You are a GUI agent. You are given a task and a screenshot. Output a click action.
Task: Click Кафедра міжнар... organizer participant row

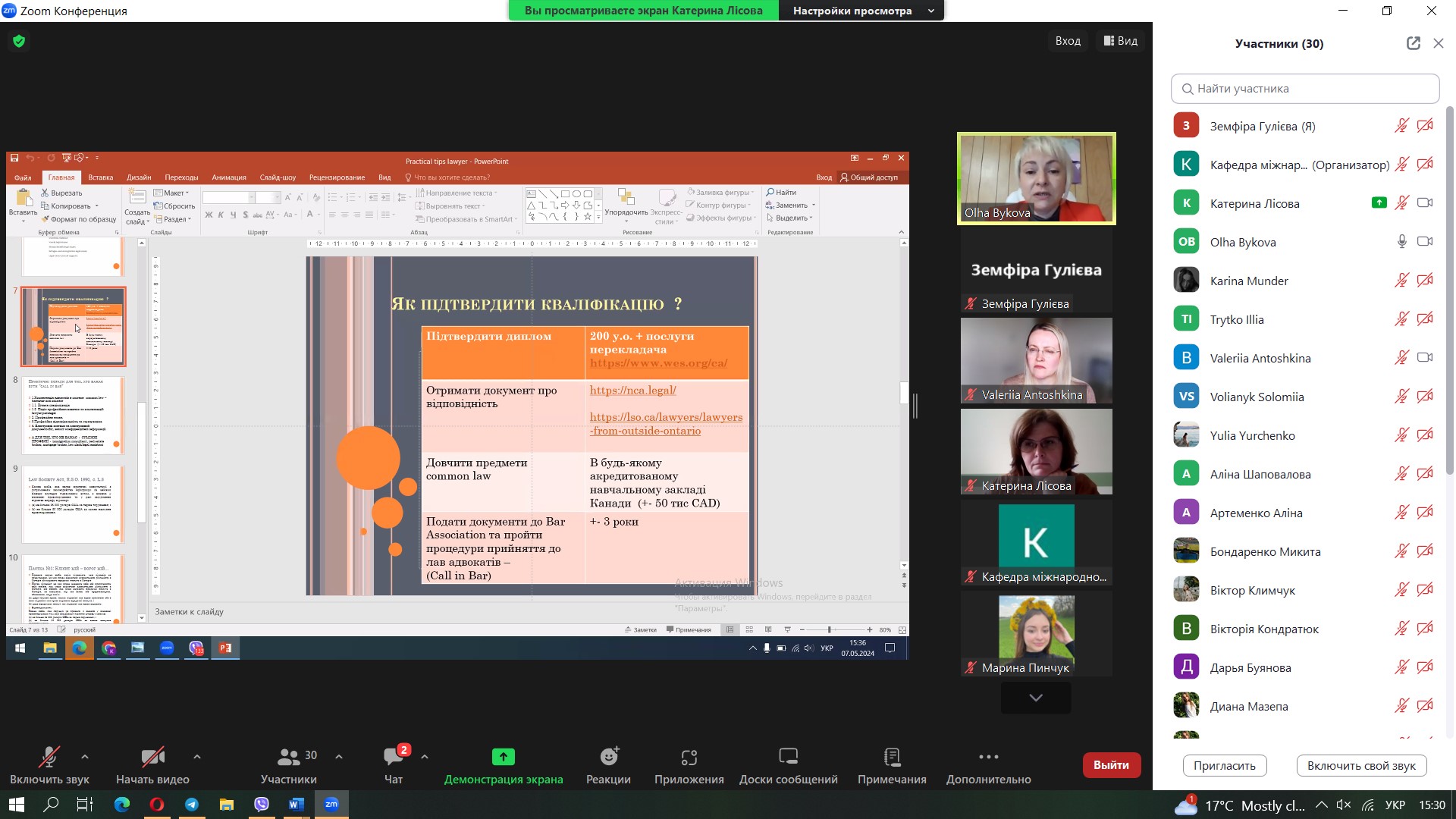[x=1304, y=164]
